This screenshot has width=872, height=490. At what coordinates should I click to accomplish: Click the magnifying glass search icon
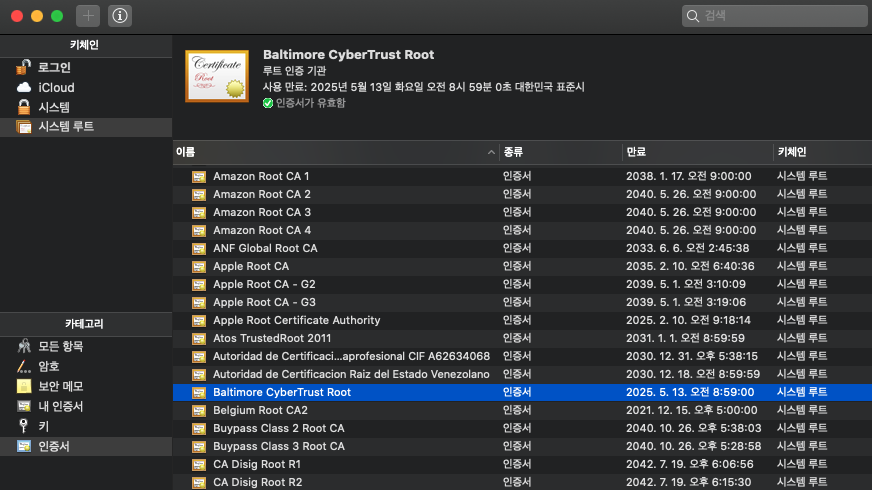coord(692,16)
